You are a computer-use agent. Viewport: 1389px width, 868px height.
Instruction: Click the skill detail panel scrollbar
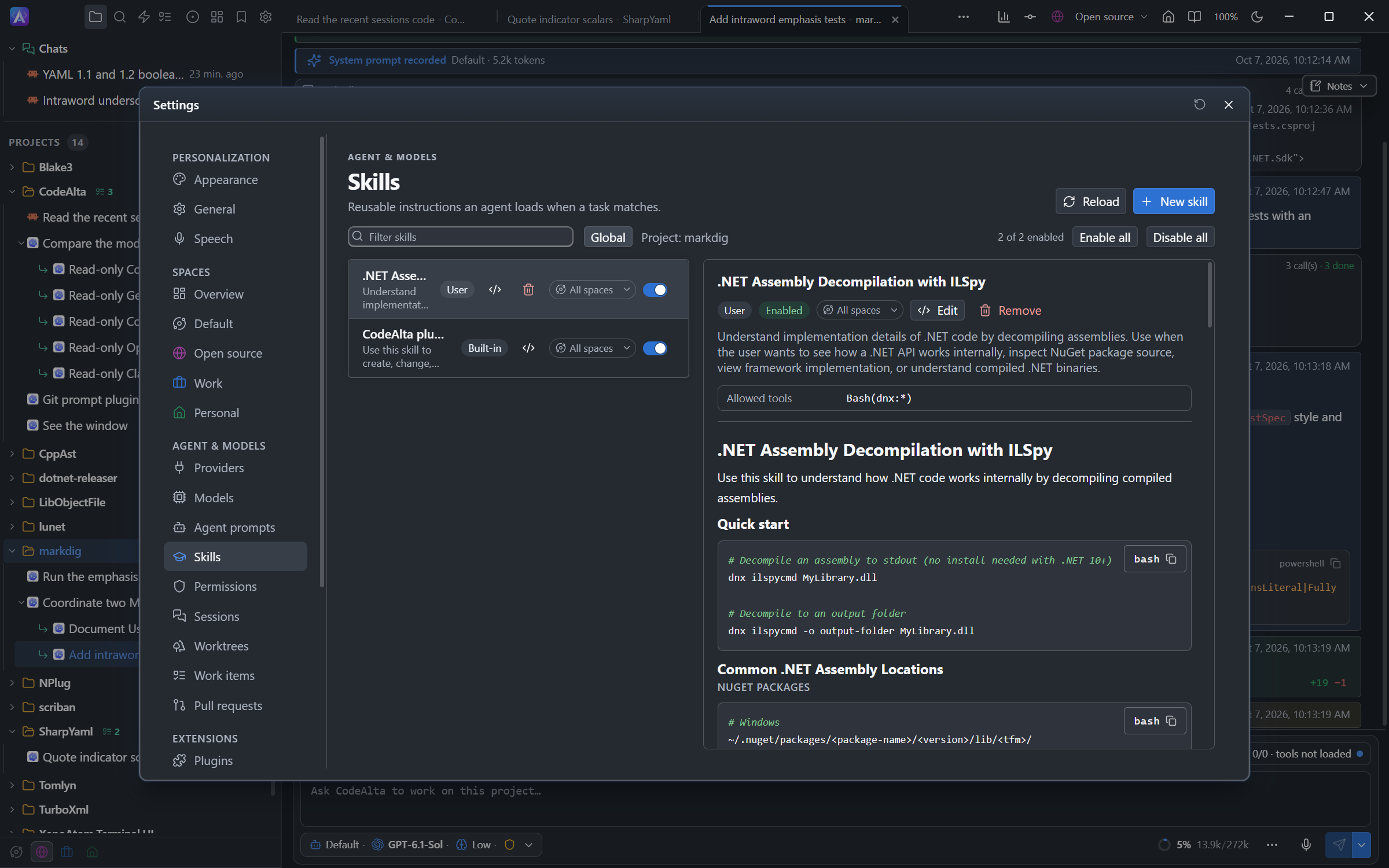point(1210,295)
